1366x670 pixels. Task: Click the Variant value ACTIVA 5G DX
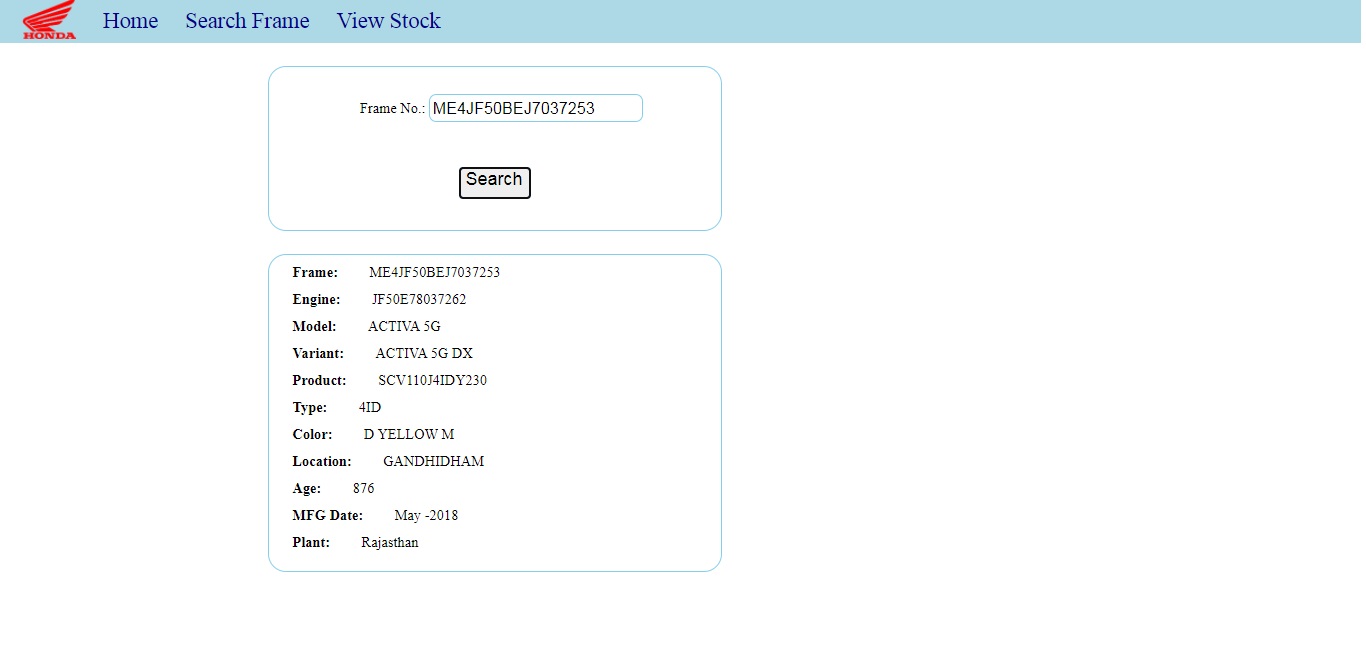pyautogui.click(x=424, y=353)
